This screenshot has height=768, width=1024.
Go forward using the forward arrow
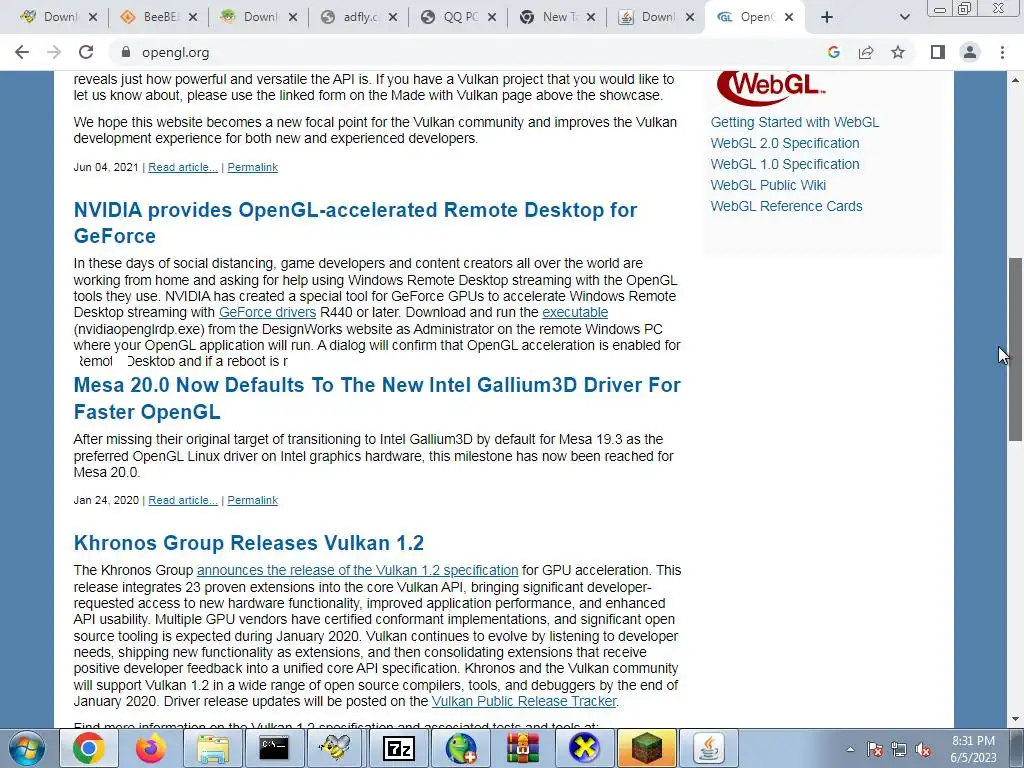pyautogui.click(x=54, y=52)
